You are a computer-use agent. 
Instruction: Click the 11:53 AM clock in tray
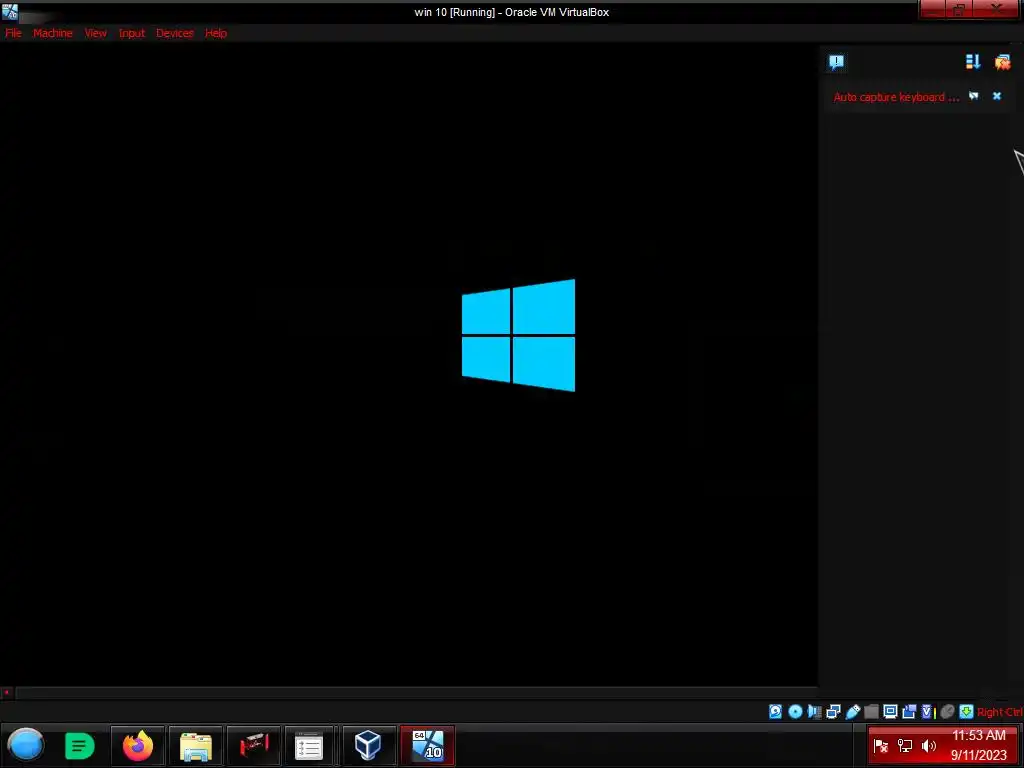click(x=978, y=735)
